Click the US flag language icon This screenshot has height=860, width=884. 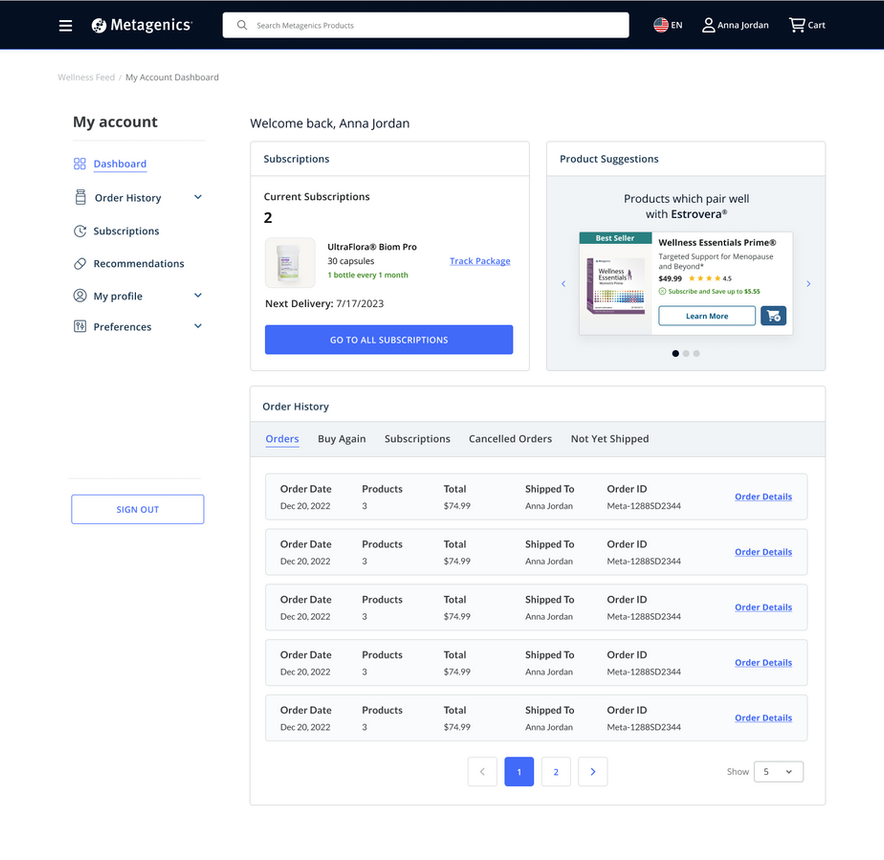[x=661, y=25]
